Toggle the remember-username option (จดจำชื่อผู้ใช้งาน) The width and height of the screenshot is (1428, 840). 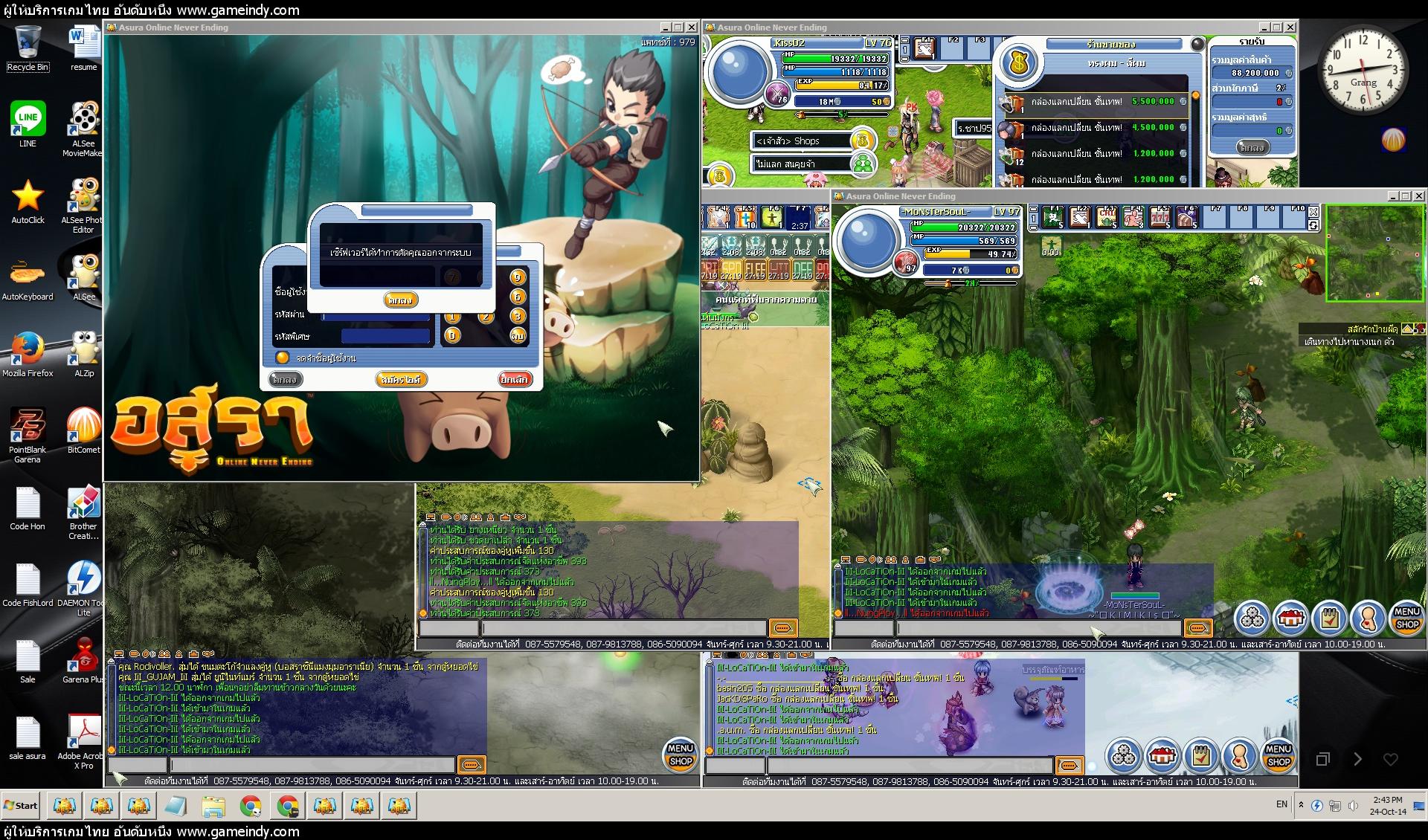(x=282, y=358)
